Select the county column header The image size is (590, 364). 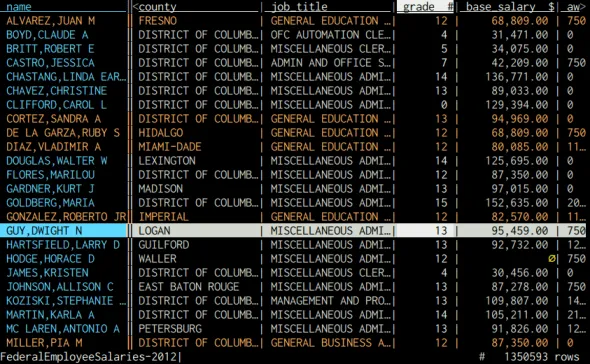click(157, 7)
